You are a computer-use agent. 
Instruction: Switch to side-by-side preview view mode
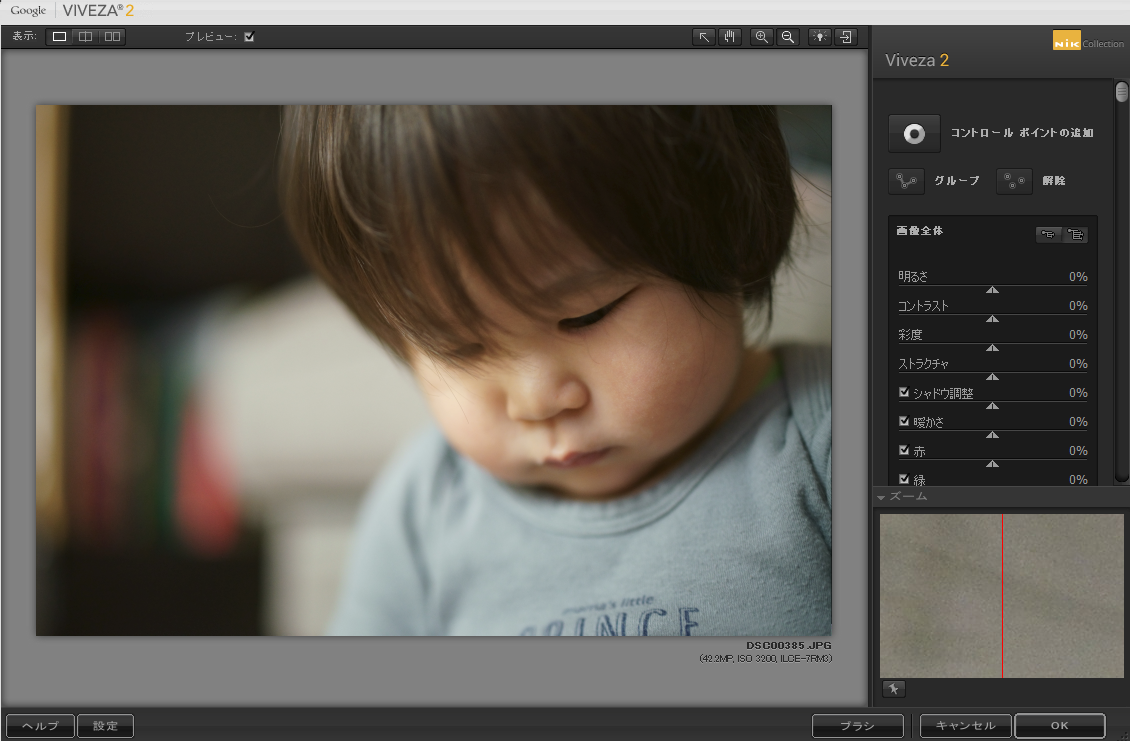coord(112,37)
